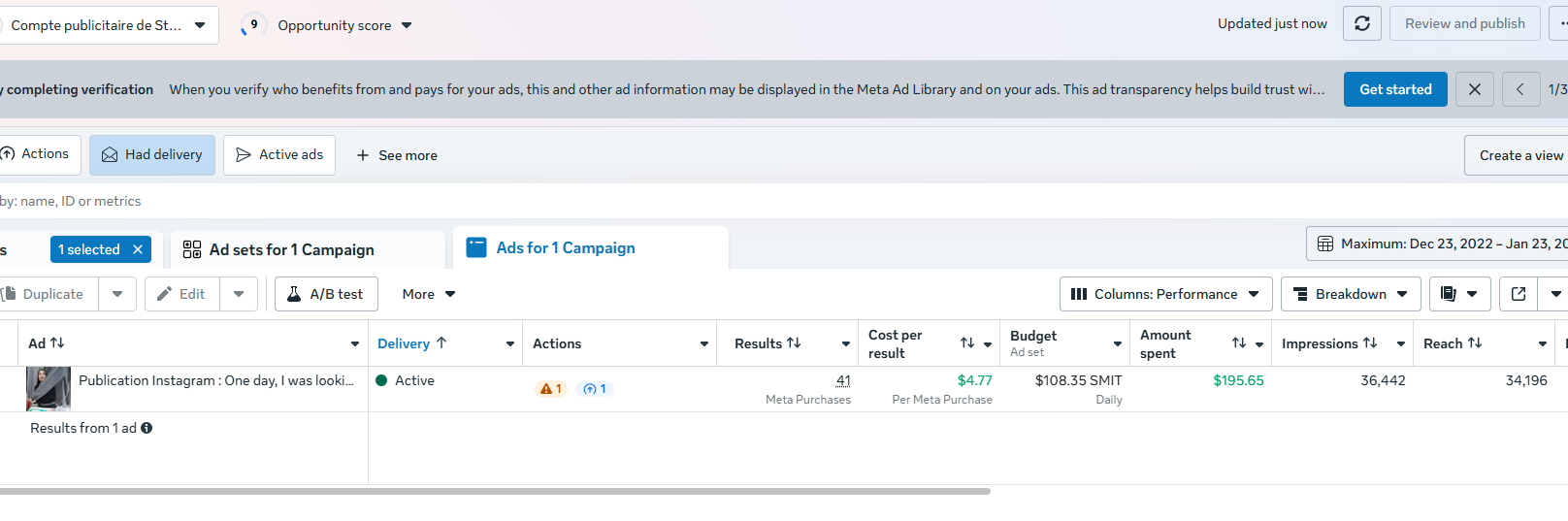Click the blue recommendation badge on the ad
1568x521 pixels.
point(595,389)
